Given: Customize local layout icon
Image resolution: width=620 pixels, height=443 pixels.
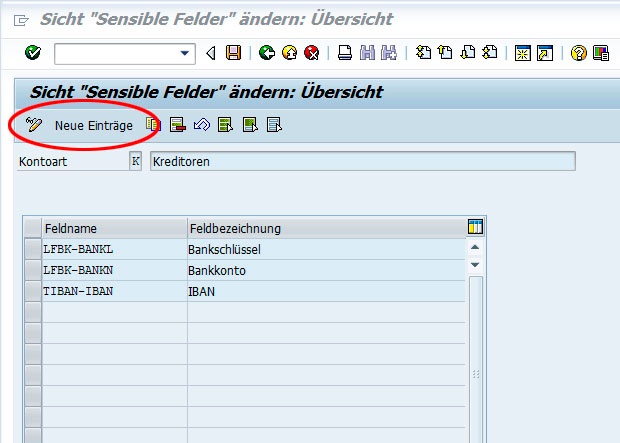Looking at the screenshot, I should [x=601, y=53].
